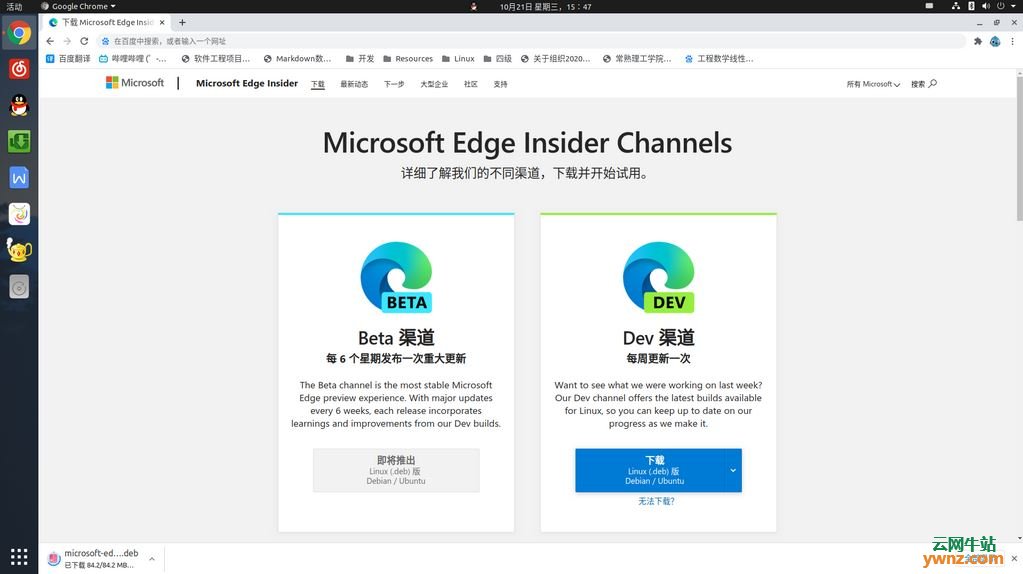The image size is (1023, 574).
Task: Open the system power menu icon
Action: 1000,6
